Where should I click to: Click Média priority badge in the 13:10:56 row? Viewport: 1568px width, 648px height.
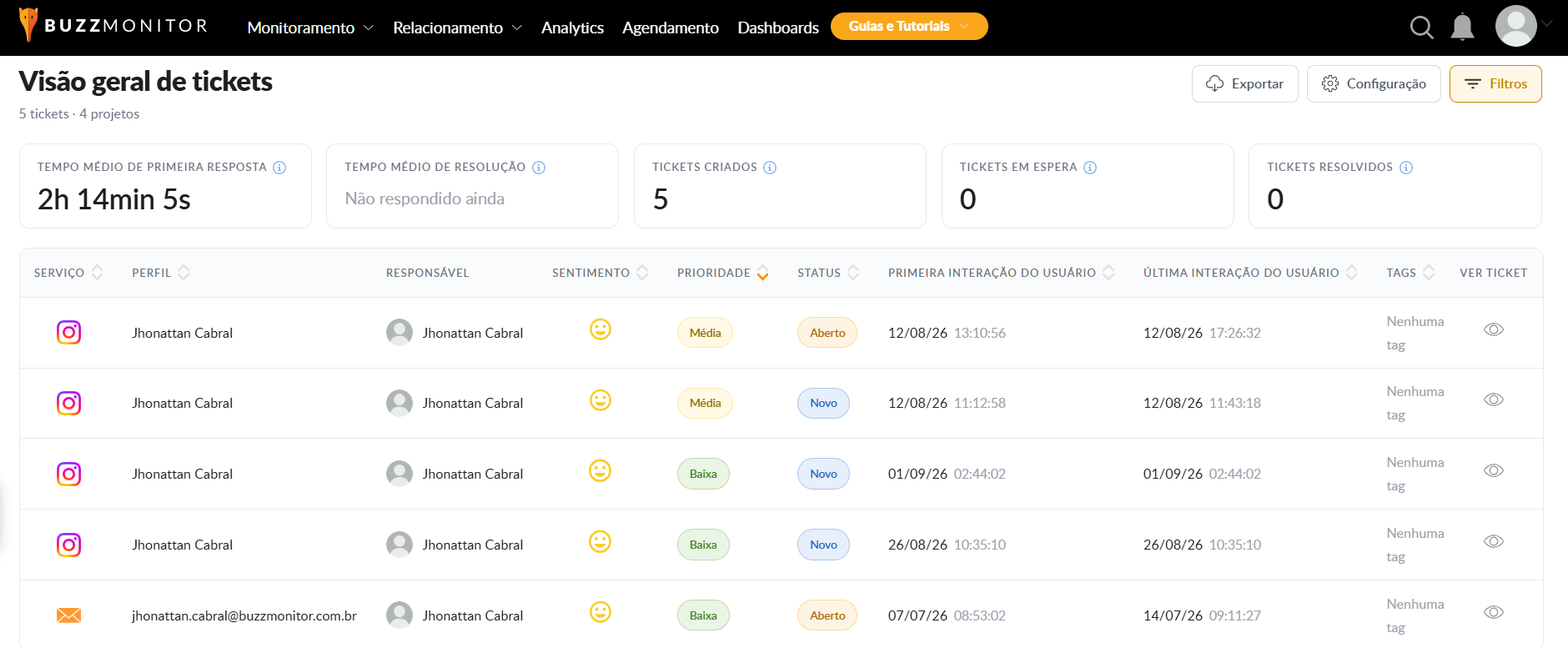click(705, 333)
